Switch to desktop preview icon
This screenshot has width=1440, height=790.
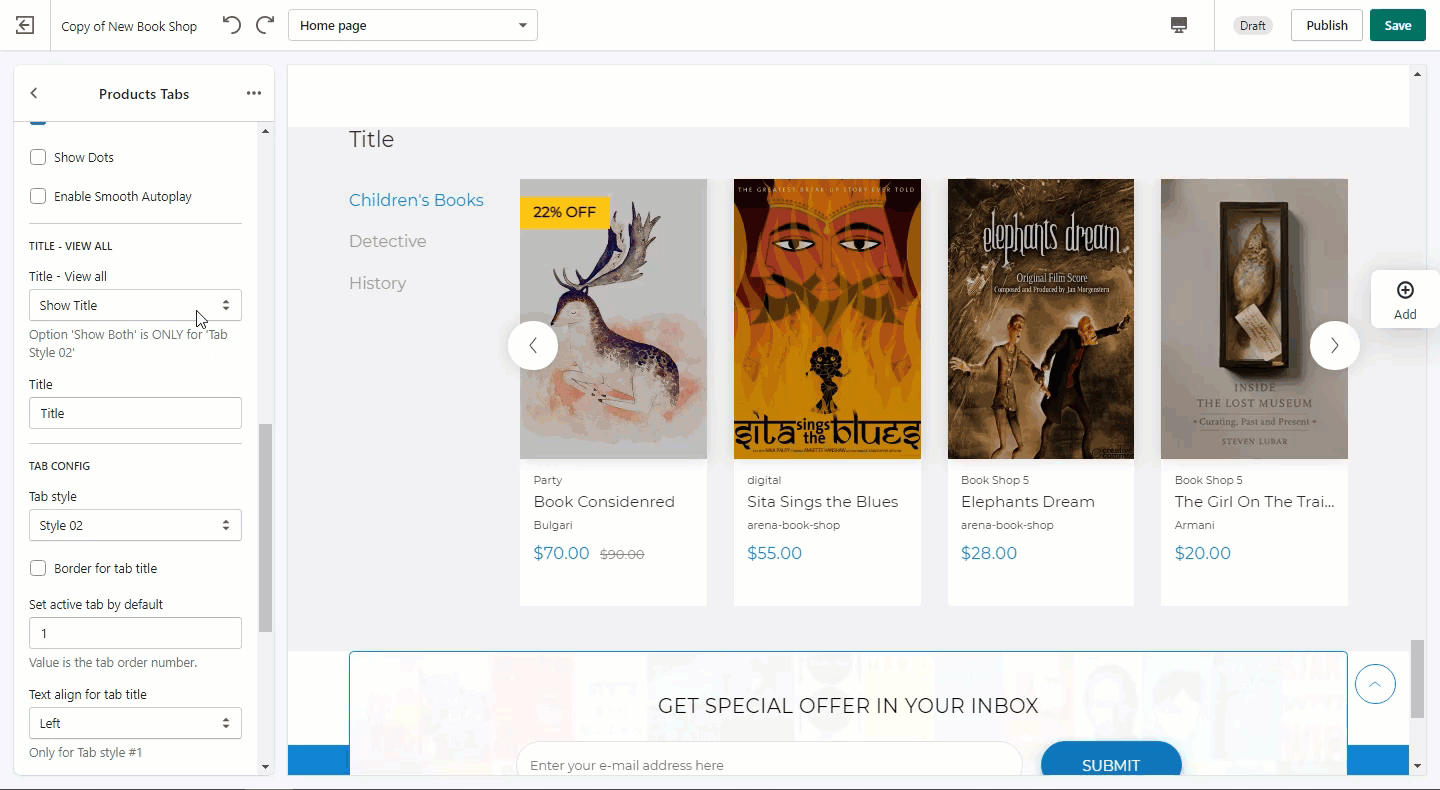1179,26
